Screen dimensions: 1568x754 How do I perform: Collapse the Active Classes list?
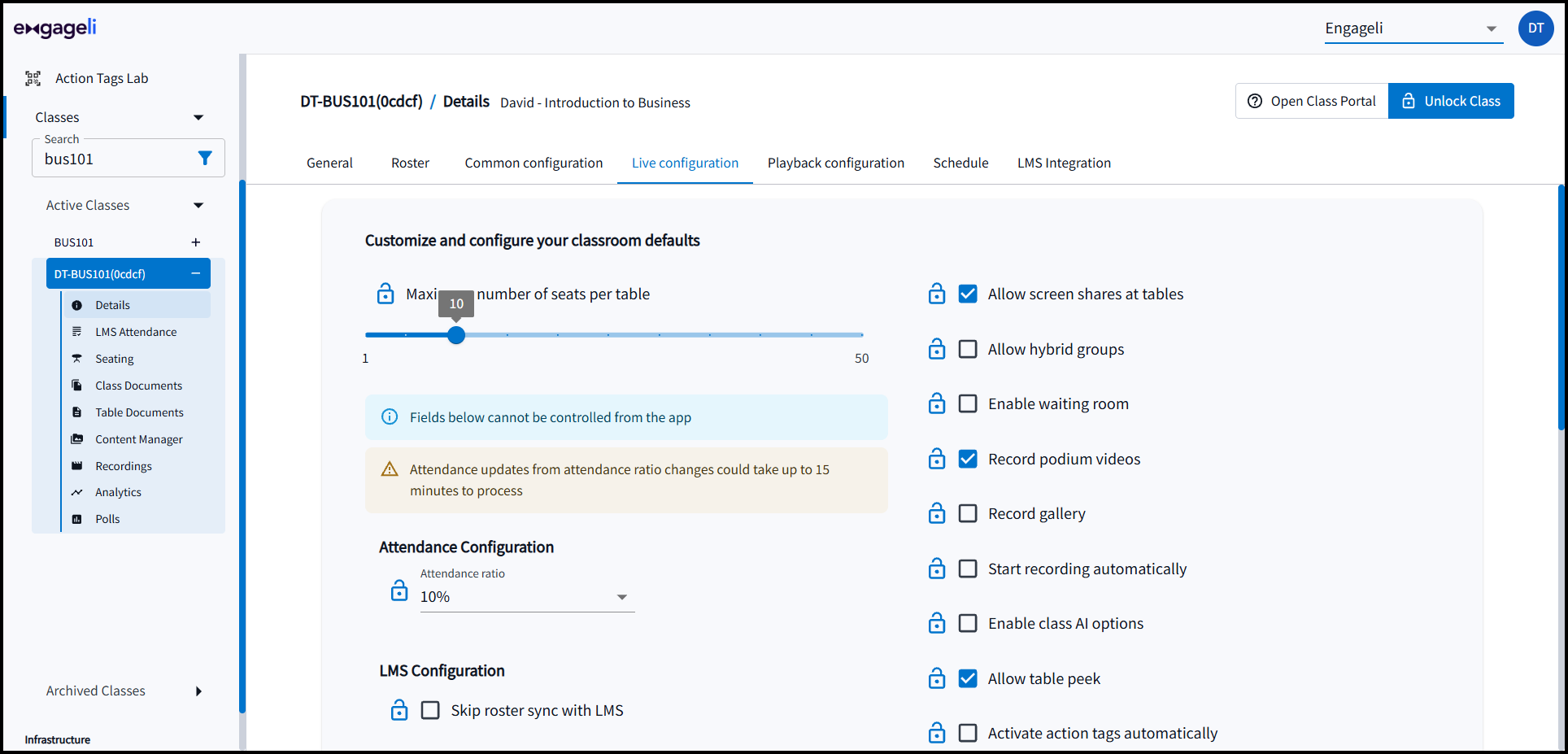pos(198,205)
